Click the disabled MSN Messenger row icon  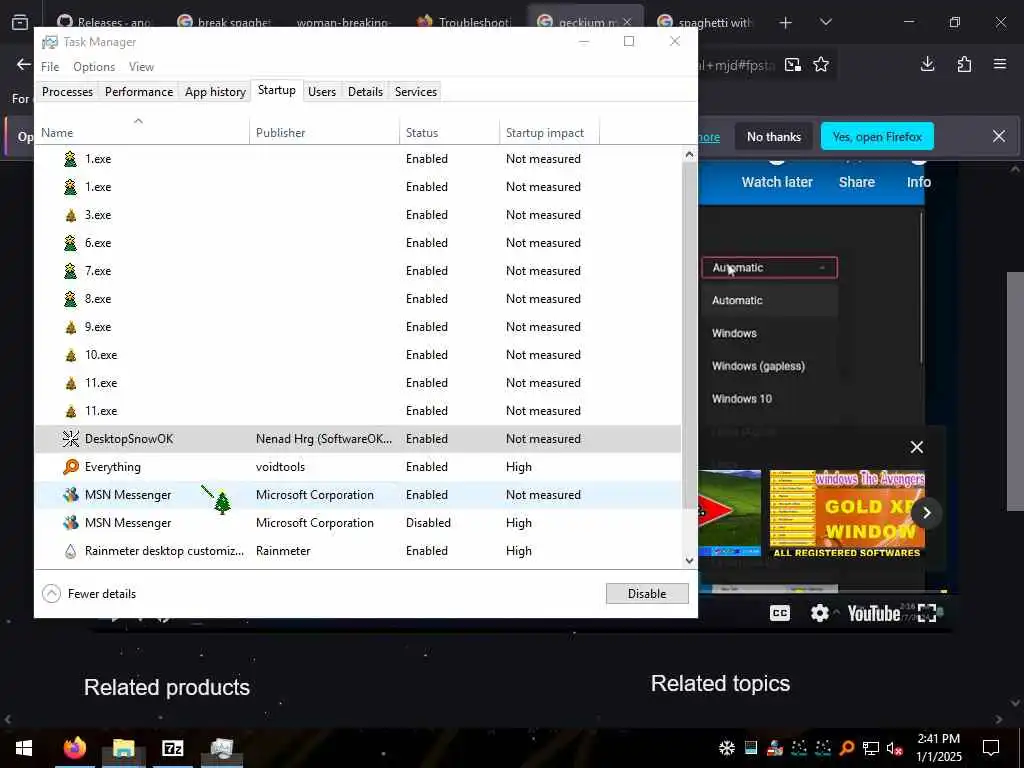point(71,523)
